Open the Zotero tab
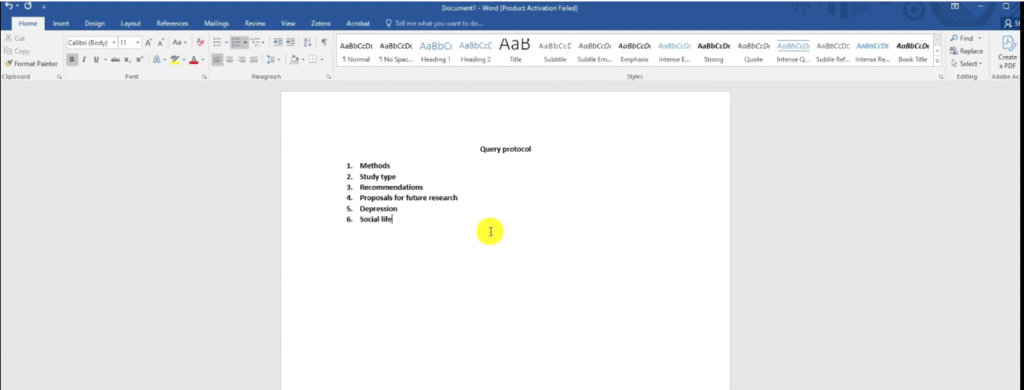 click(x=321, y=24)
